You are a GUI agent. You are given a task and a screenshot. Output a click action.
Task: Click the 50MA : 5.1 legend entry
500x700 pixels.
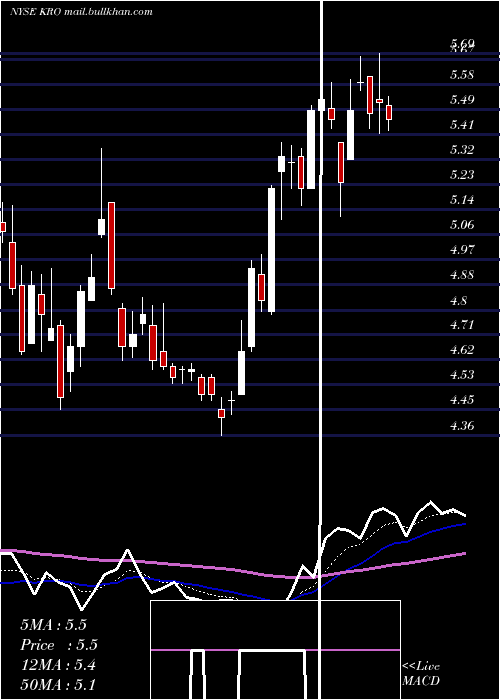click(58, 684)
